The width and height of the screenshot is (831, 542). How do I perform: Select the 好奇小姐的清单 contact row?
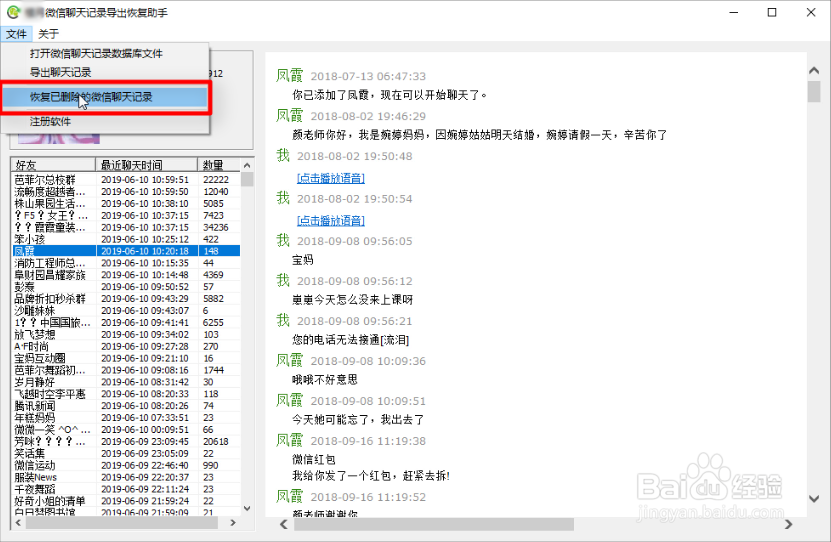click(x=126, y=501)
